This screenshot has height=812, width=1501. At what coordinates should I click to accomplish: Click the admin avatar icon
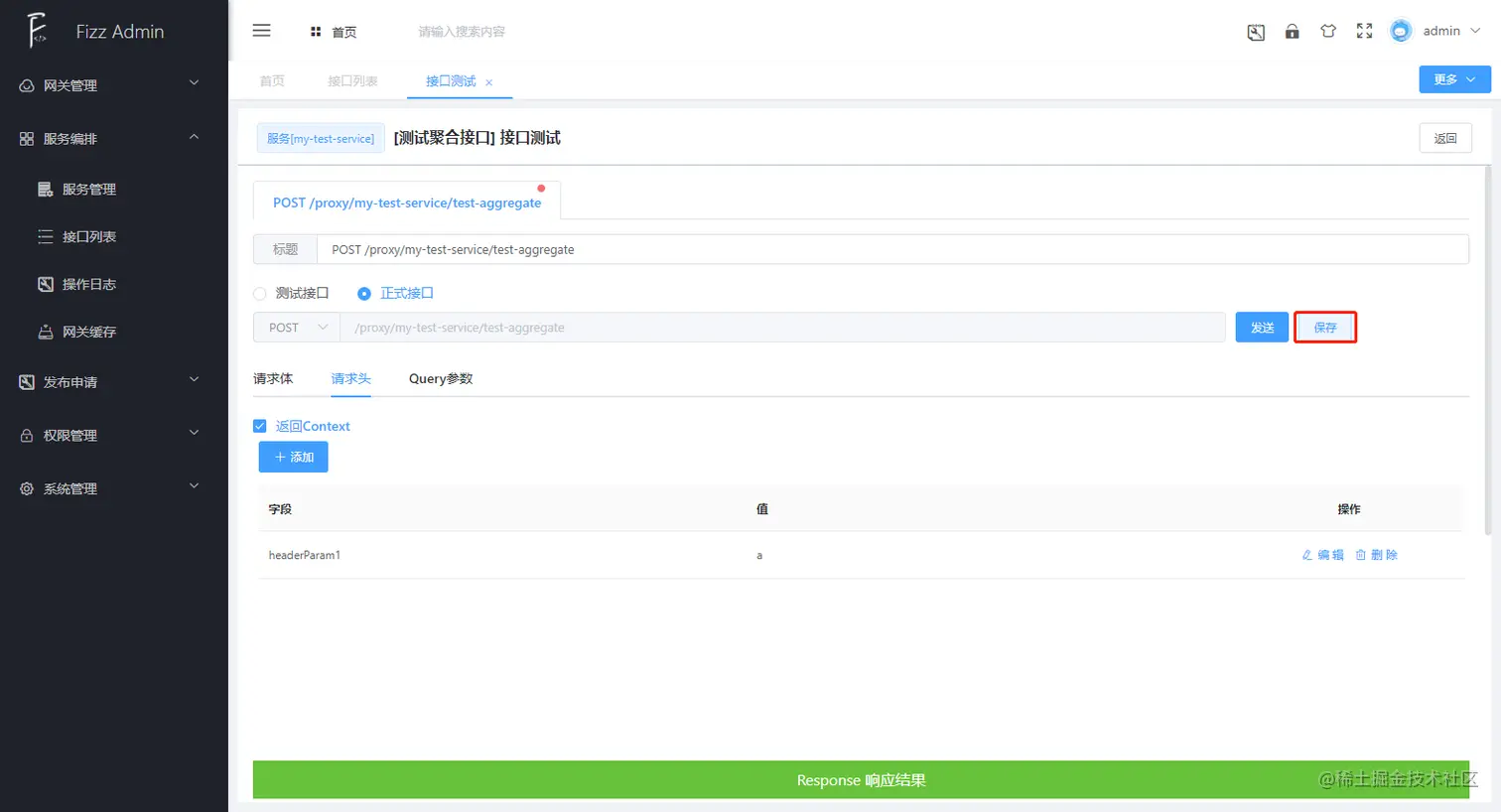tap(1401, 31)
